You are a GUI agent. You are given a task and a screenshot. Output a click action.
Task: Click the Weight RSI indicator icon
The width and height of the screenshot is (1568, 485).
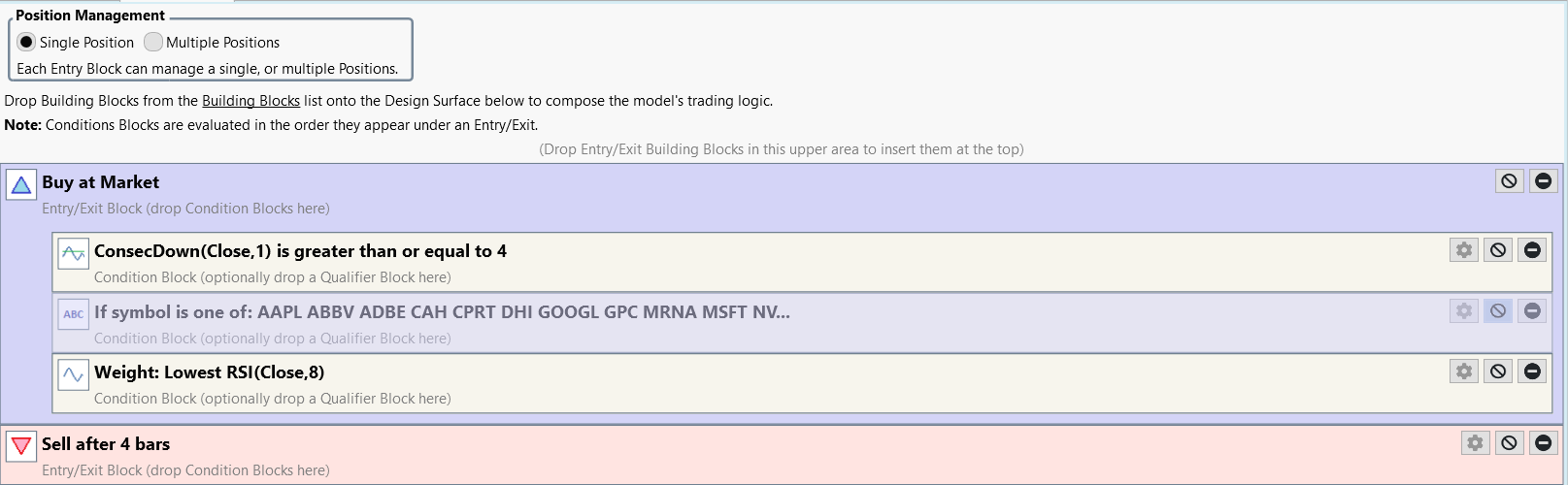tap(73, 374)
